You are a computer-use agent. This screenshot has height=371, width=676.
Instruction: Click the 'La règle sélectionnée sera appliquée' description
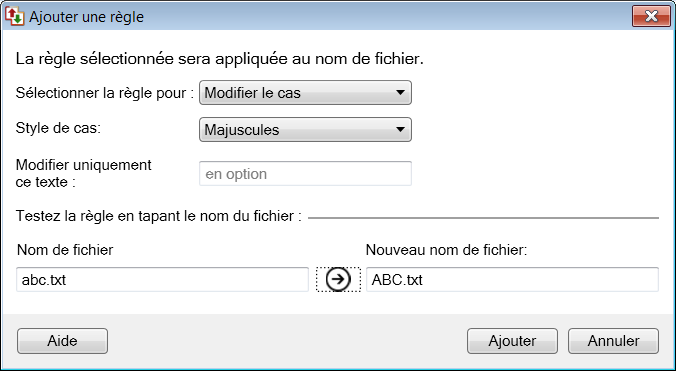point(220,59)
